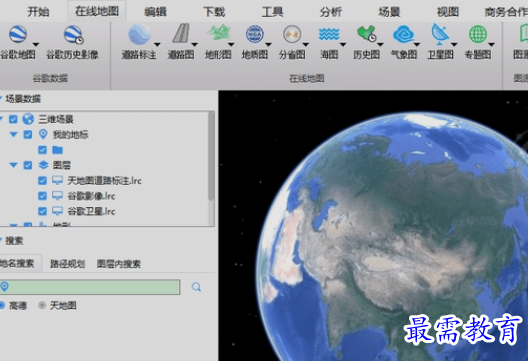Open the 道路标注 dropdown arrow

pyautogui.click(x=157, y=44)
